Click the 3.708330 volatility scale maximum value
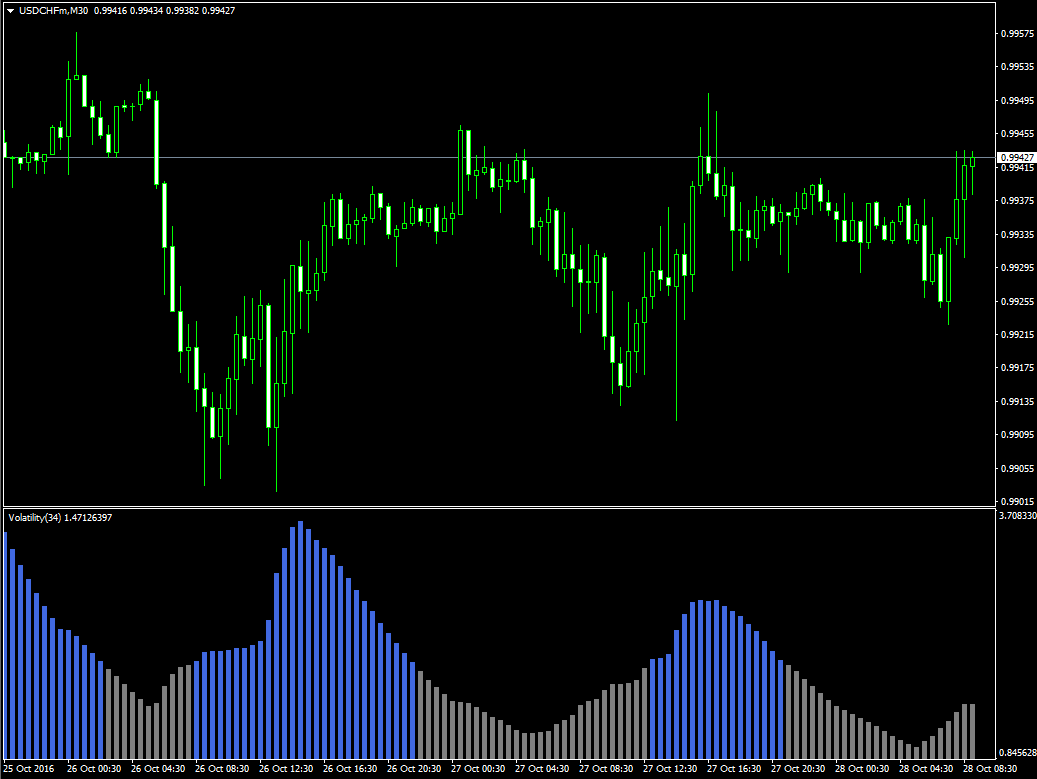Screen dimensions: 1037x779 (x=1016, y=516)
